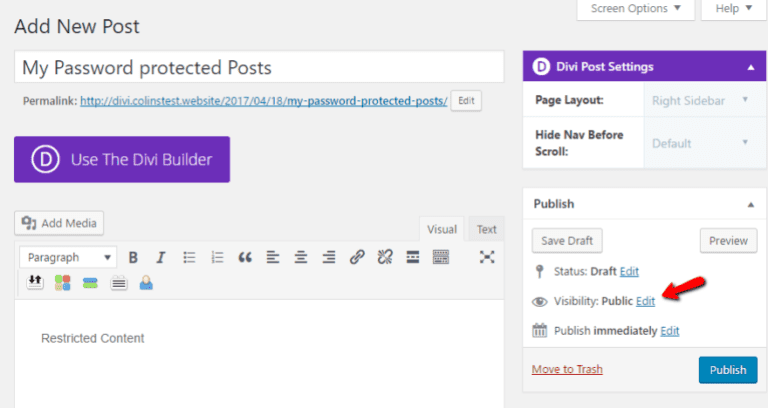Open Hide Nav Before Scroll dropdown
The height and width of the screenshot is (408, 768).
click(700, 143)
